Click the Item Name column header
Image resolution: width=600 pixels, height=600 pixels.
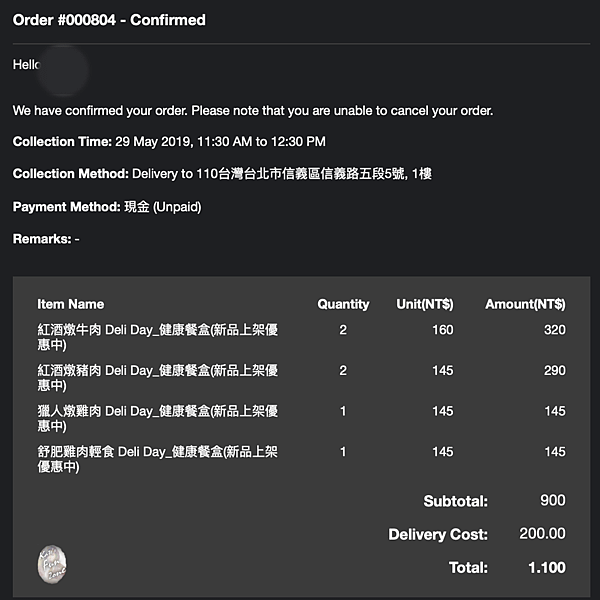click(x=70, y=304)
